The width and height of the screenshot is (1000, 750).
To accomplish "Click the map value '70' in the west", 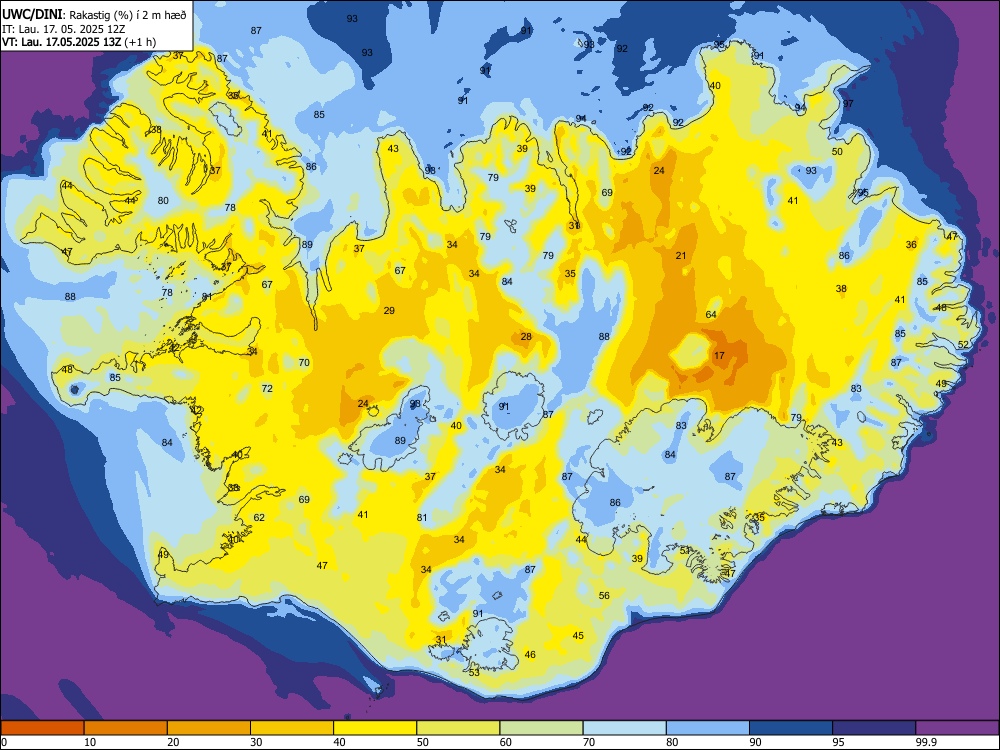I will tap(304, 362).
